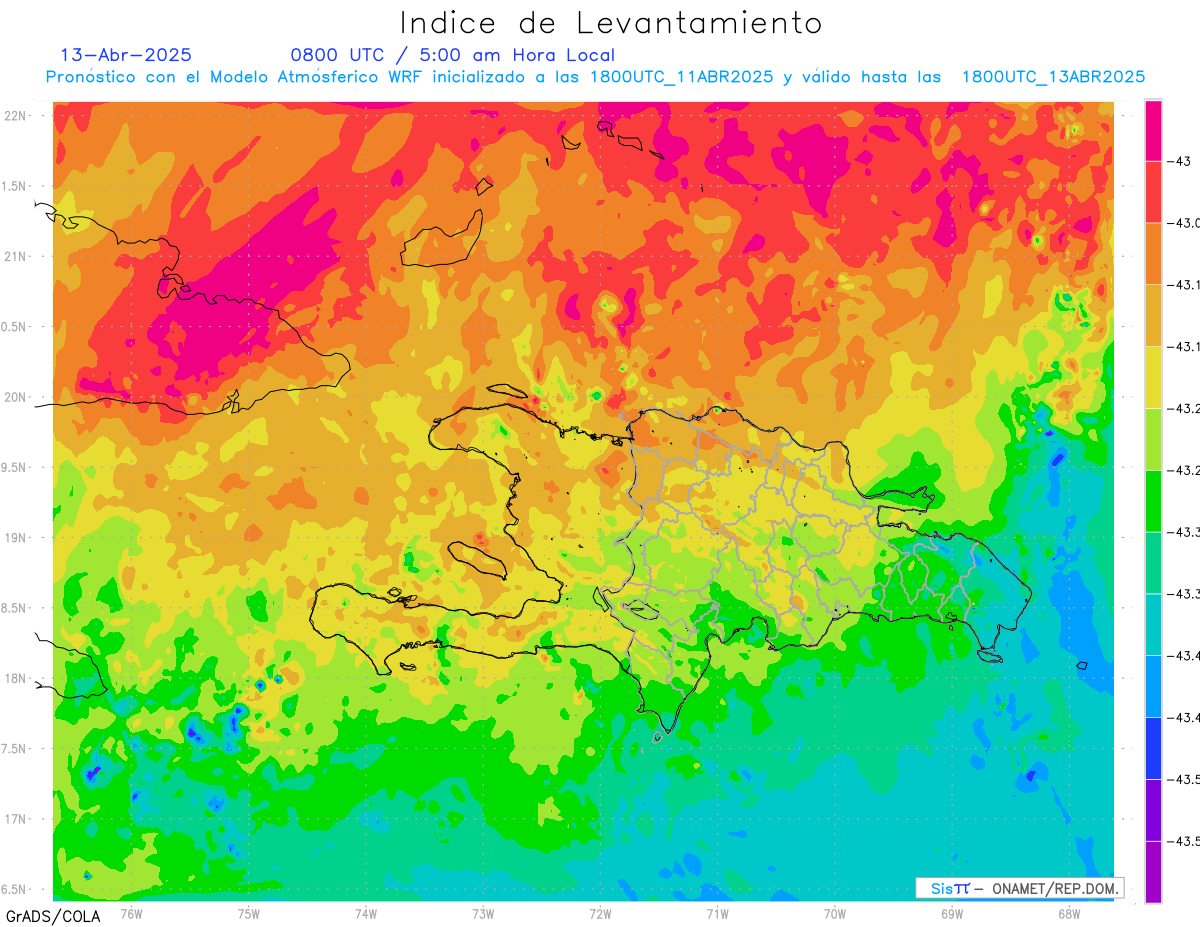This screenshot has width=1200, height=927.
Task: Click the "74W" longitude label
Action: 366,913
